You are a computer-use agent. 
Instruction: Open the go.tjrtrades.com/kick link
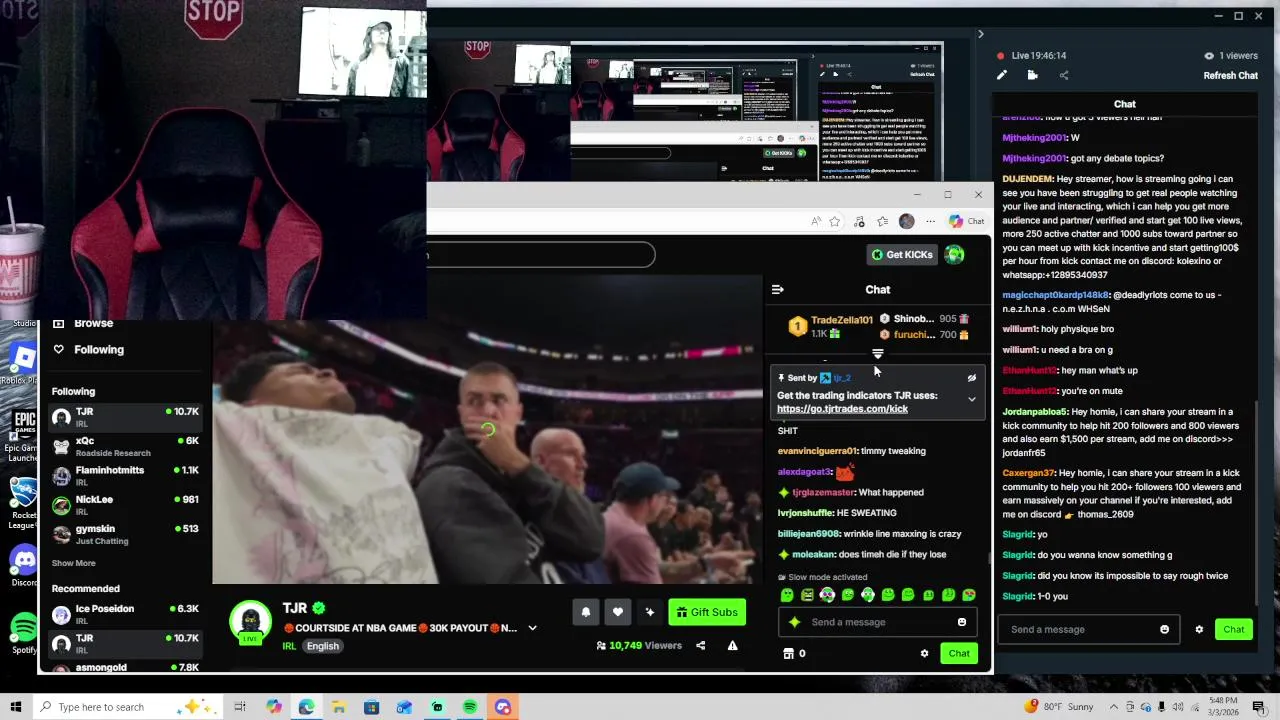tap(842, 409)
